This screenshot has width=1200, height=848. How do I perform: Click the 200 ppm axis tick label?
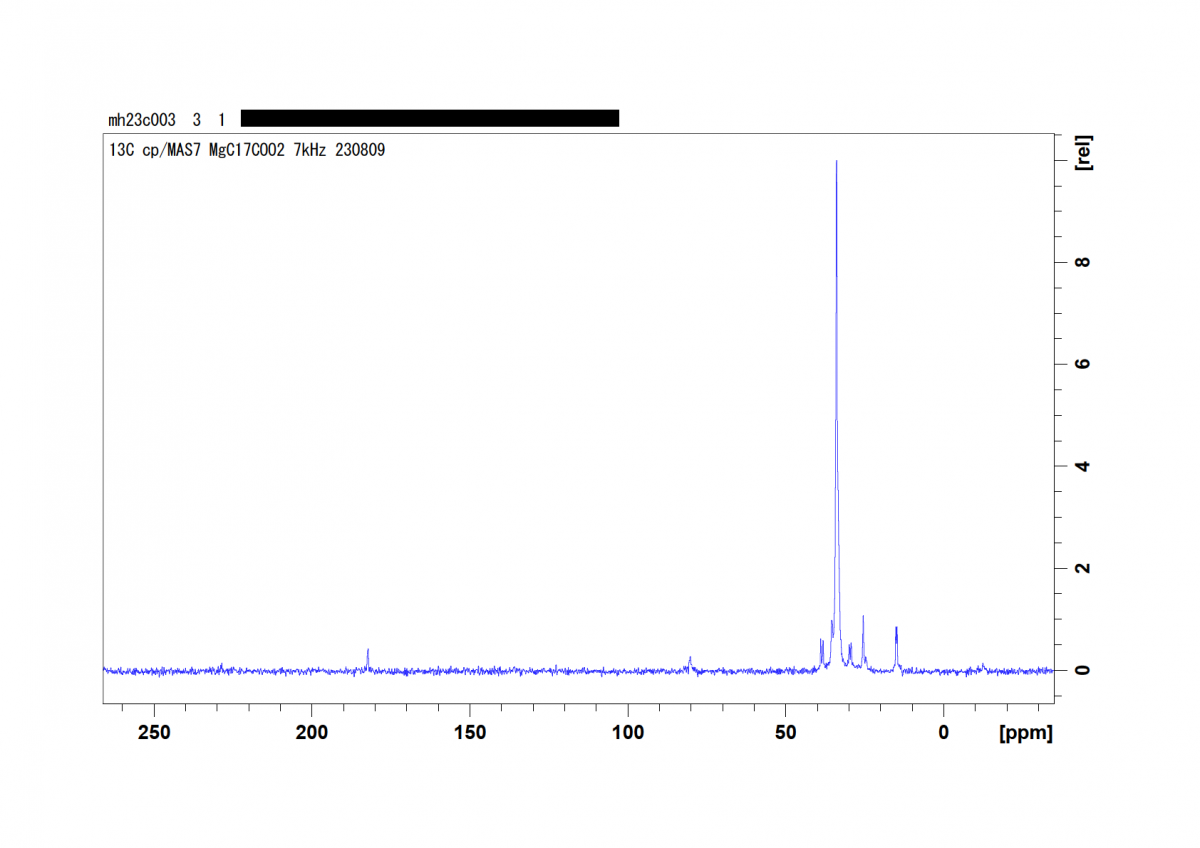tap(312, 733)
